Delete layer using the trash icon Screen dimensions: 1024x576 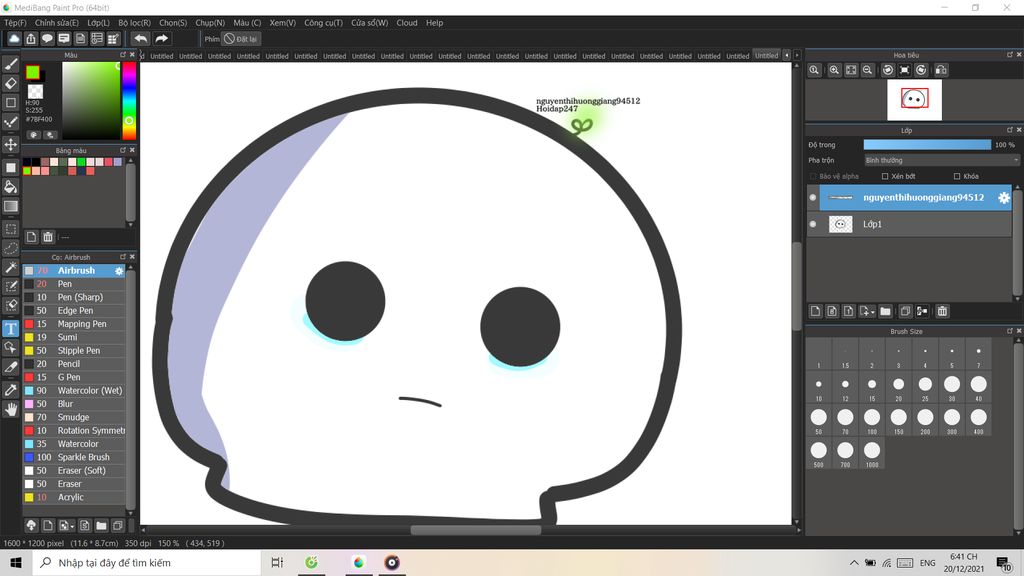(942, 311)
